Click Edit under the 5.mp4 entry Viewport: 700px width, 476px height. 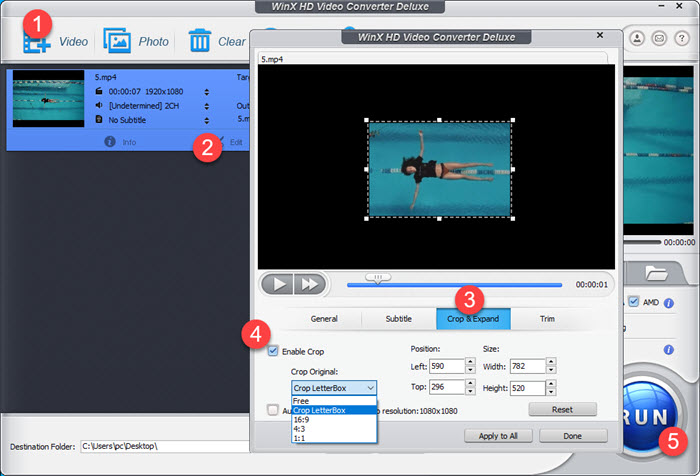pos(236,142)
